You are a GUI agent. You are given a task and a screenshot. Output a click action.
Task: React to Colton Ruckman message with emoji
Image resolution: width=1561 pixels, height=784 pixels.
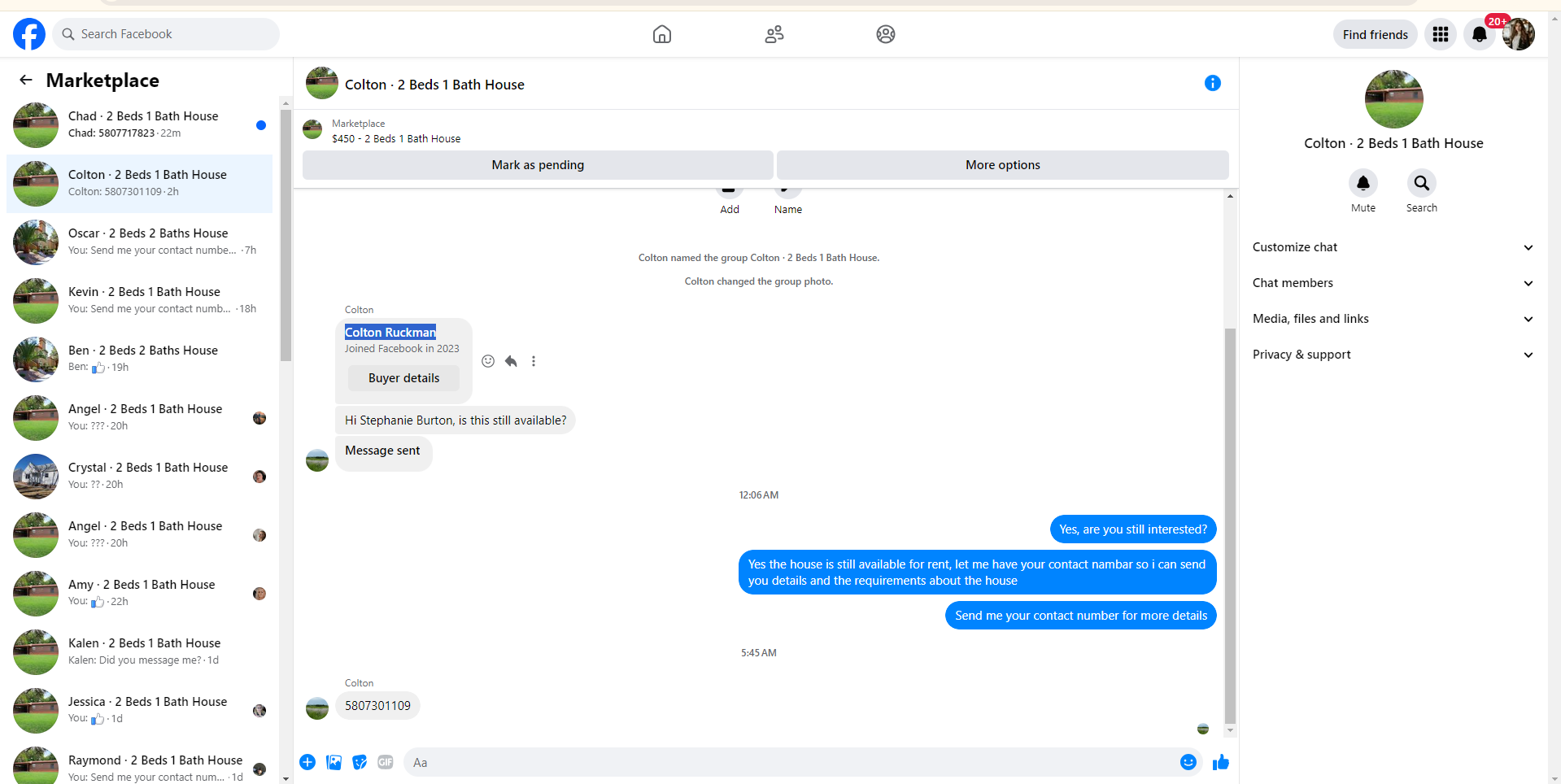[488, 361]
